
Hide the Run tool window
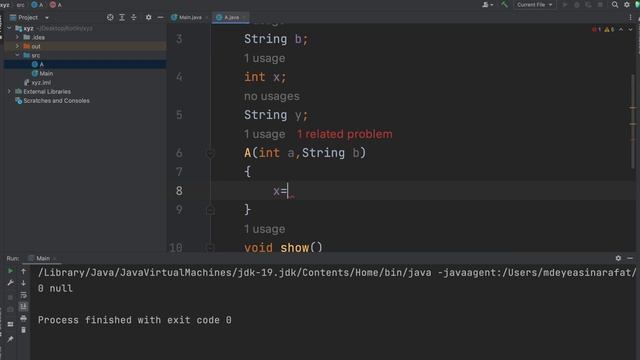point(630,258)
